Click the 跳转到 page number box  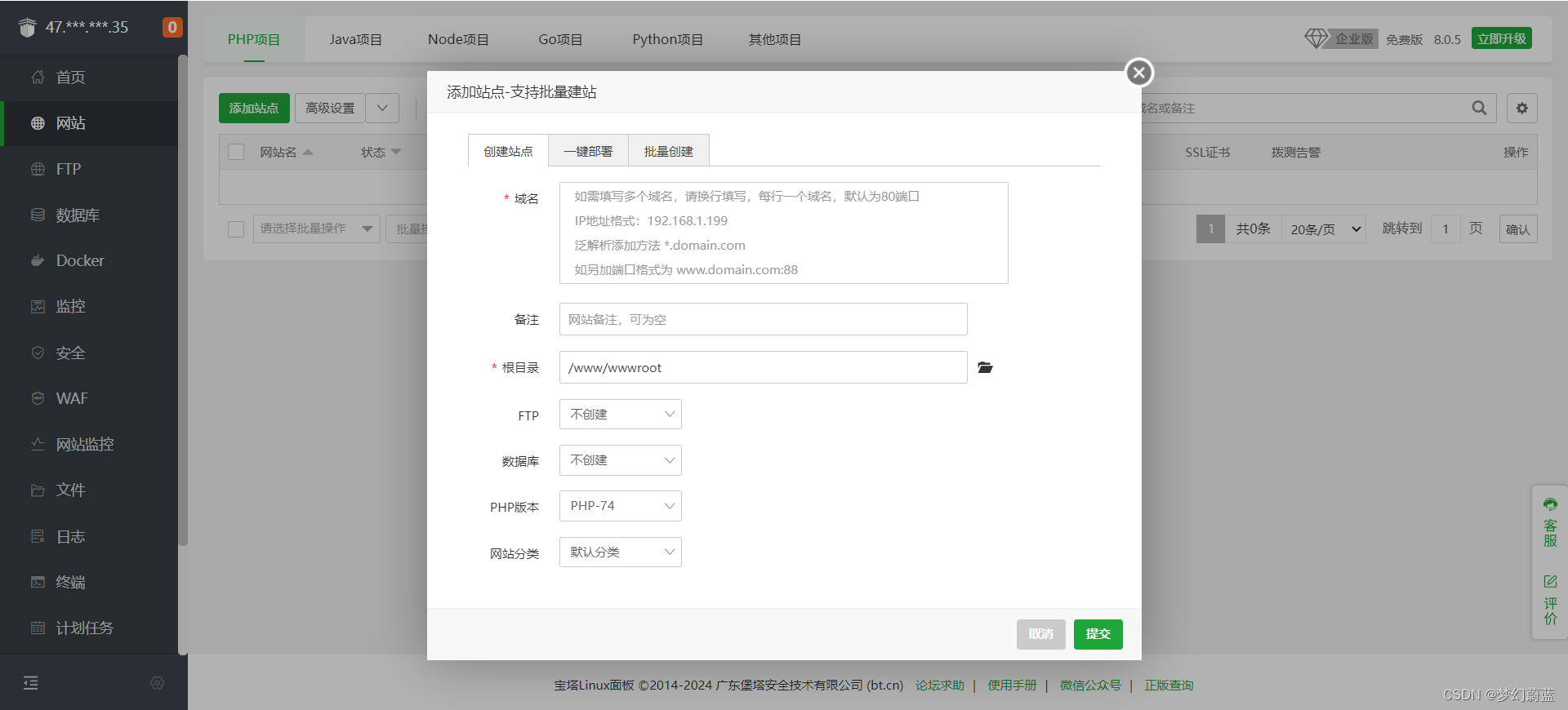coord(1445,229)
